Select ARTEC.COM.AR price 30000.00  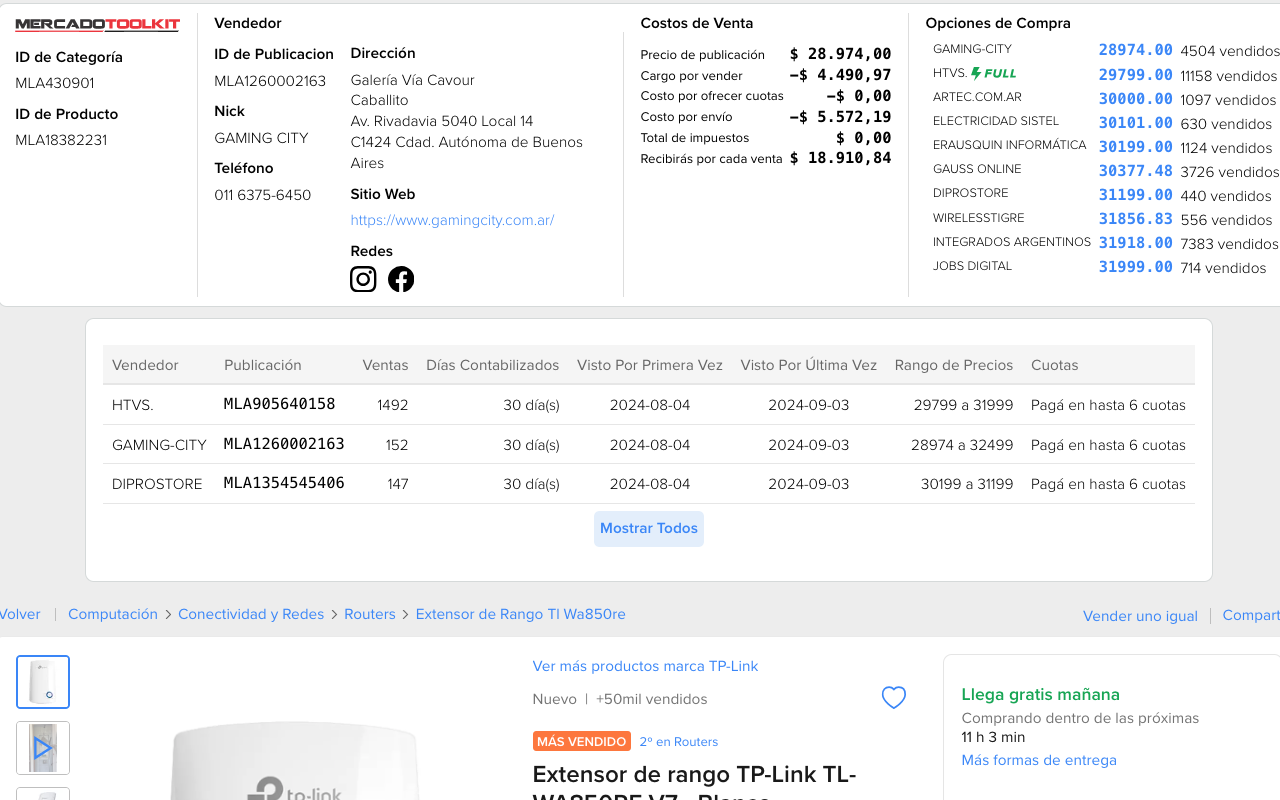[1135, 99]
